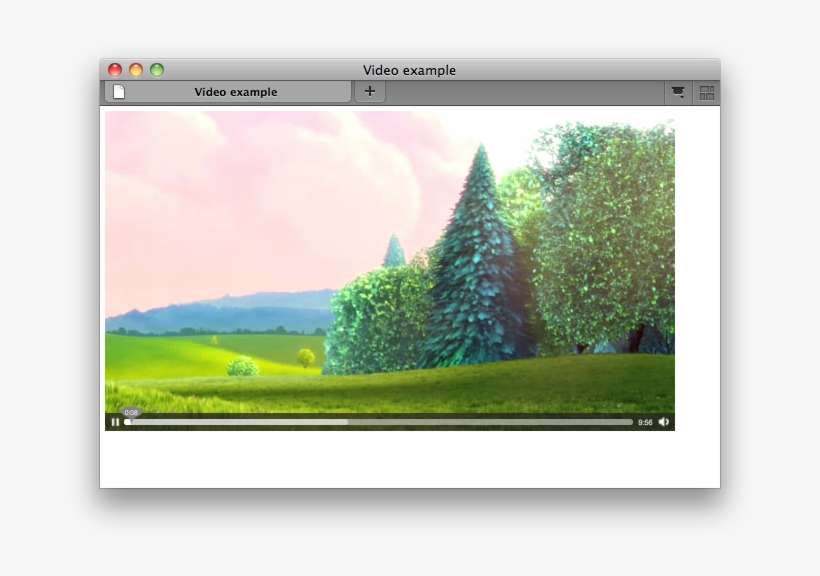Select the pause icon on the video player
The width and height of the screenshot is (820, 576).
click(116, 422)
